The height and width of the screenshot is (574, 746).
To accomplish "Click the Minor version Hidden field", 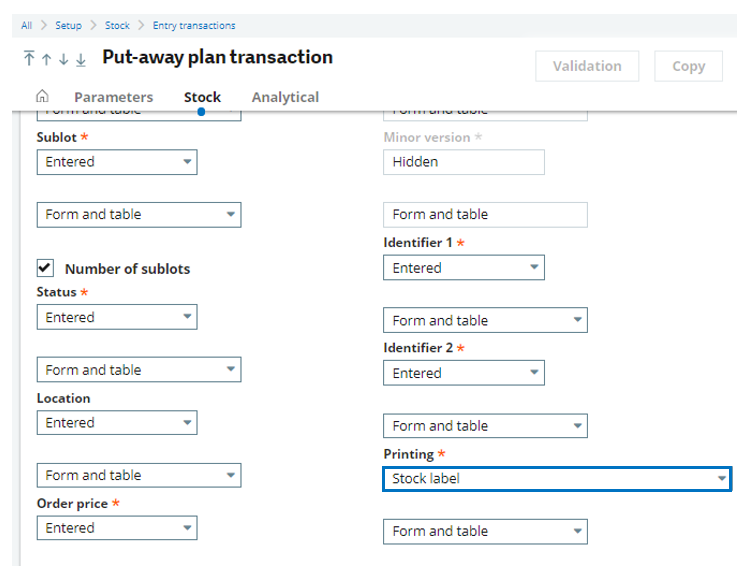I will (x=463, y=162).
